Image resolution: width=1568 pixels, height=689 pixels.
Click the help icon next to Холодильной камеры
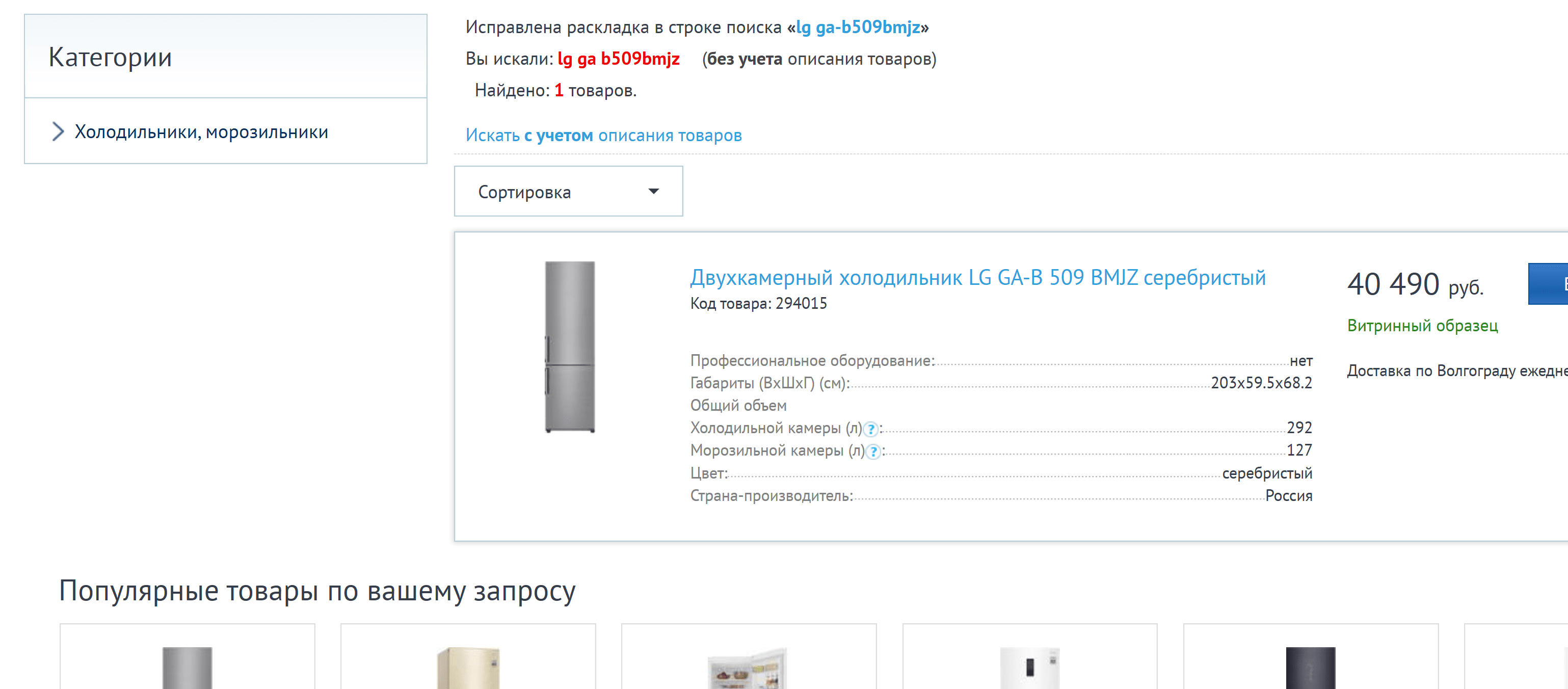[871, 429]
